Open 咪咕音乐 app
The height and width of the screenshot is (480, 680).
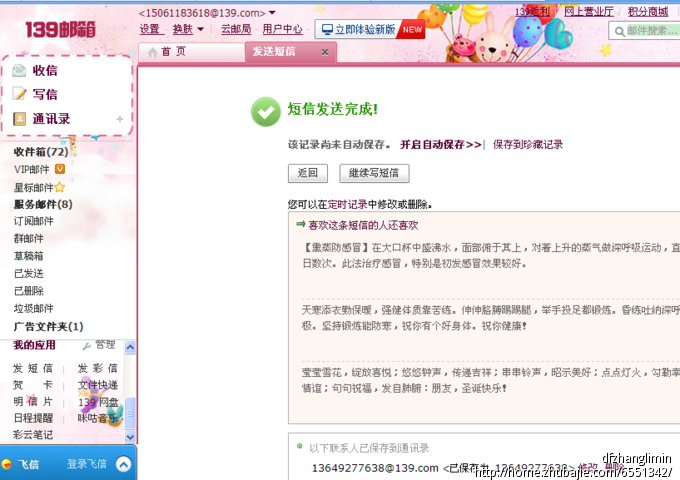click(x=98, y=418)
